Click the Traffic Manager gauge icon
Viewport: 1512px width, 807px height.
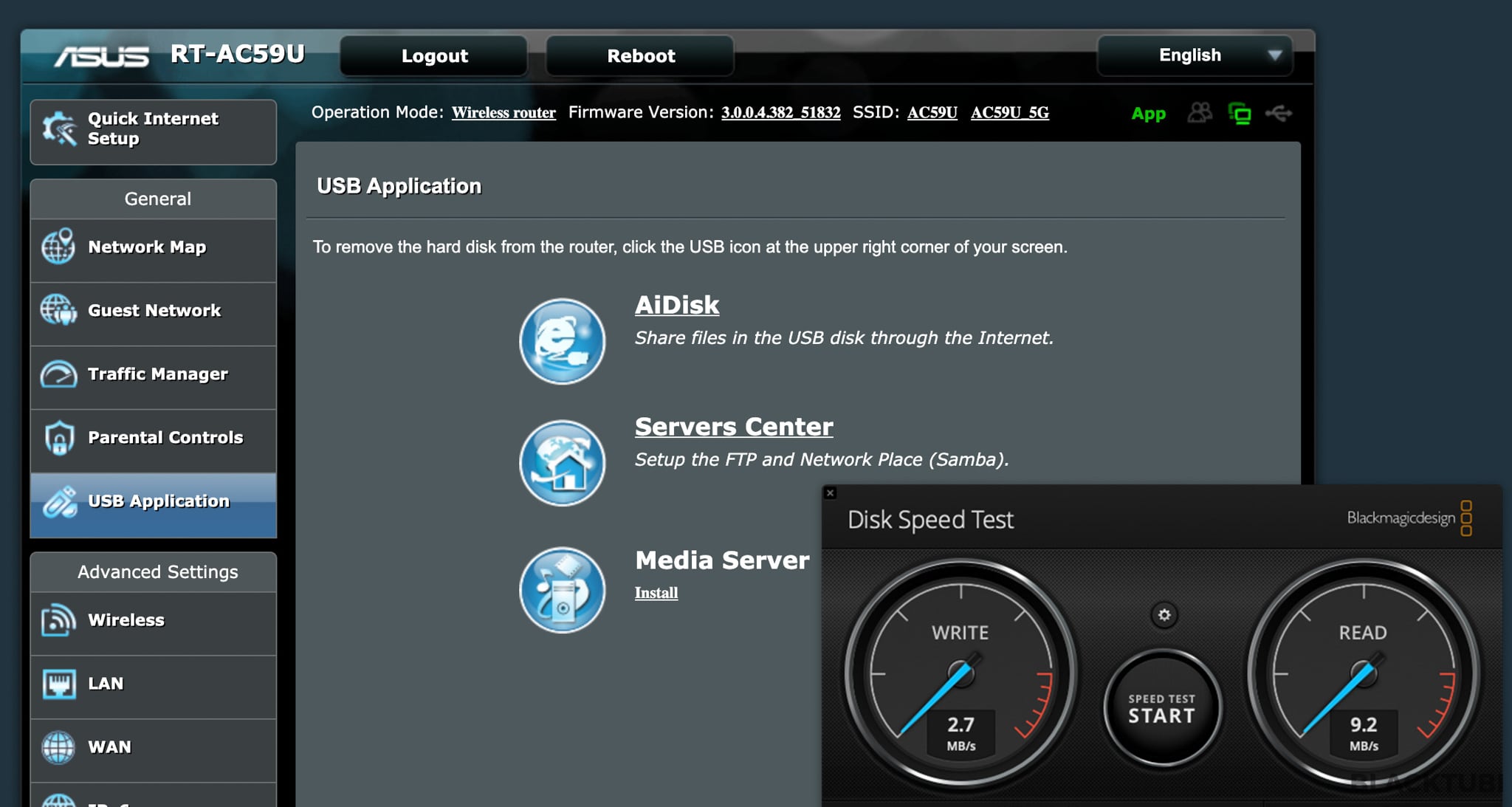[x=58, y=374]
